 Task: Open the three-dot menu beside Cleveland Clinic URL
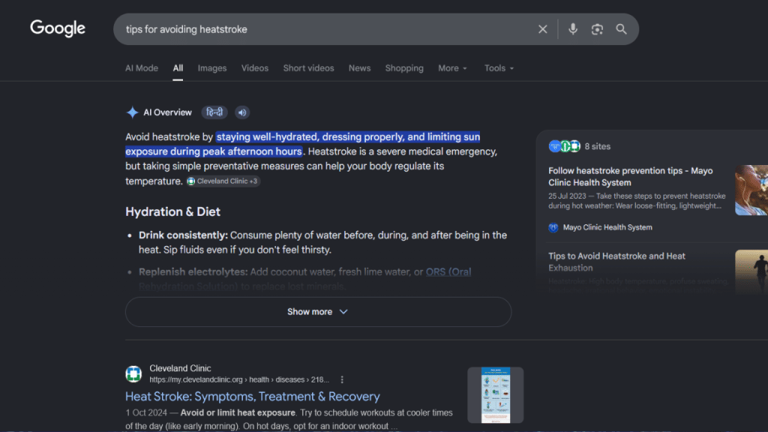tap(342, 380)
